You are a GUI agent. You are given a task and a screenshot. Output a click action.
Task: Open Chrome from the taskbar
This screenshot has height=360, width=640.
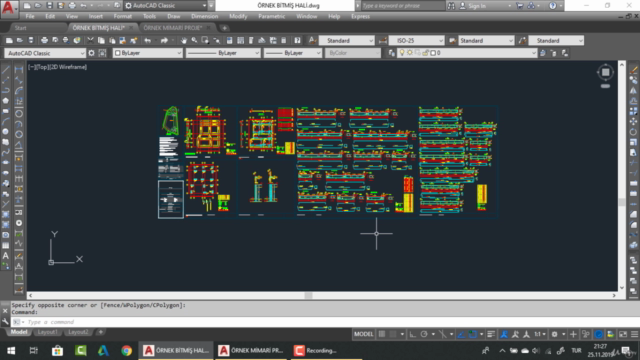[x=127, y=350]
